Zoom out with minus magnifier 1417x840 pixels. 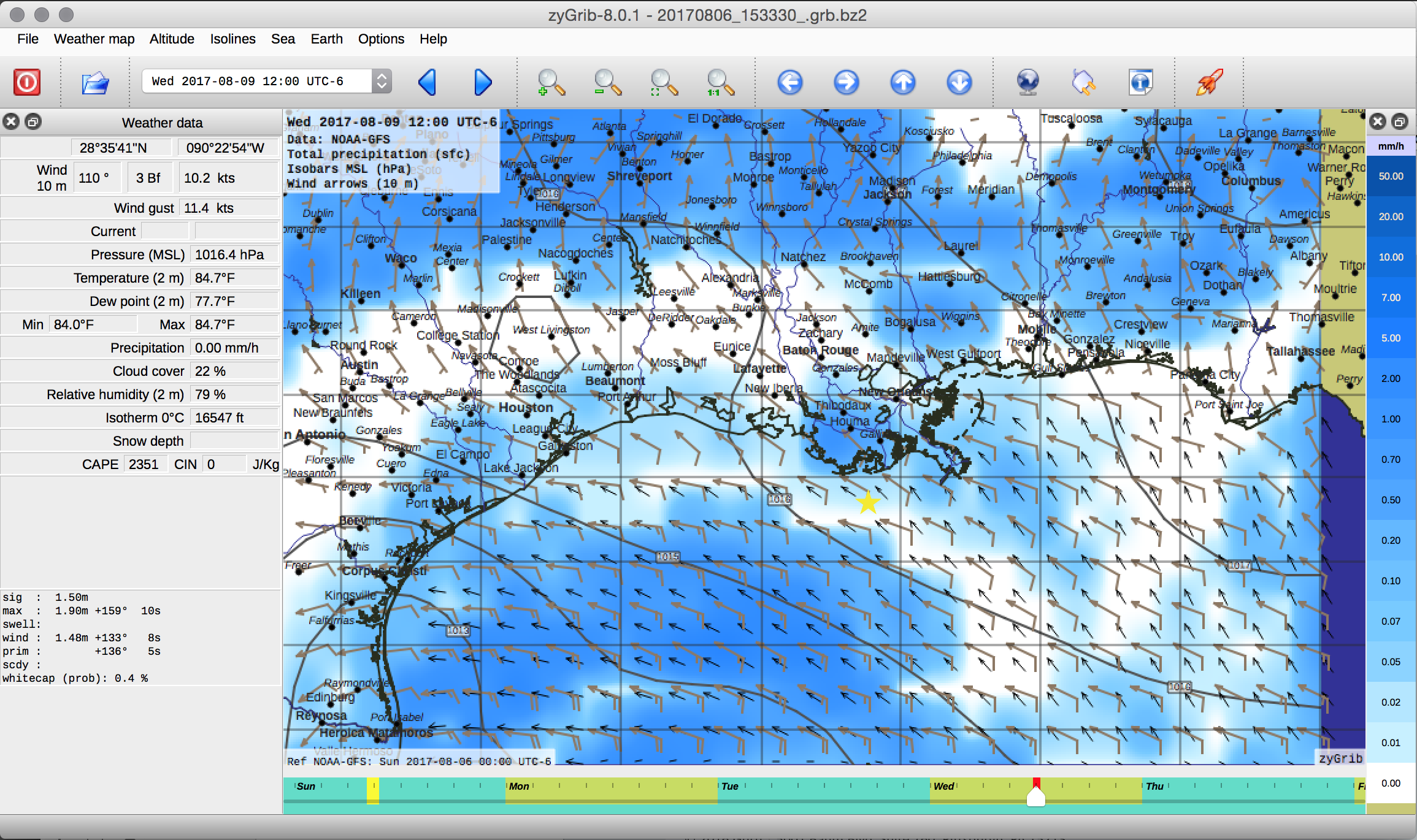607,82
